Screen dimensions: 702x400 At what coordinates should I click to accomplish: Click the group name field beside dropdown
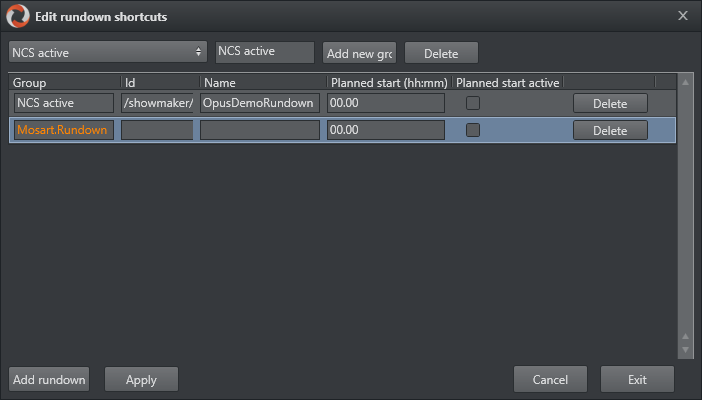[265, 52]
